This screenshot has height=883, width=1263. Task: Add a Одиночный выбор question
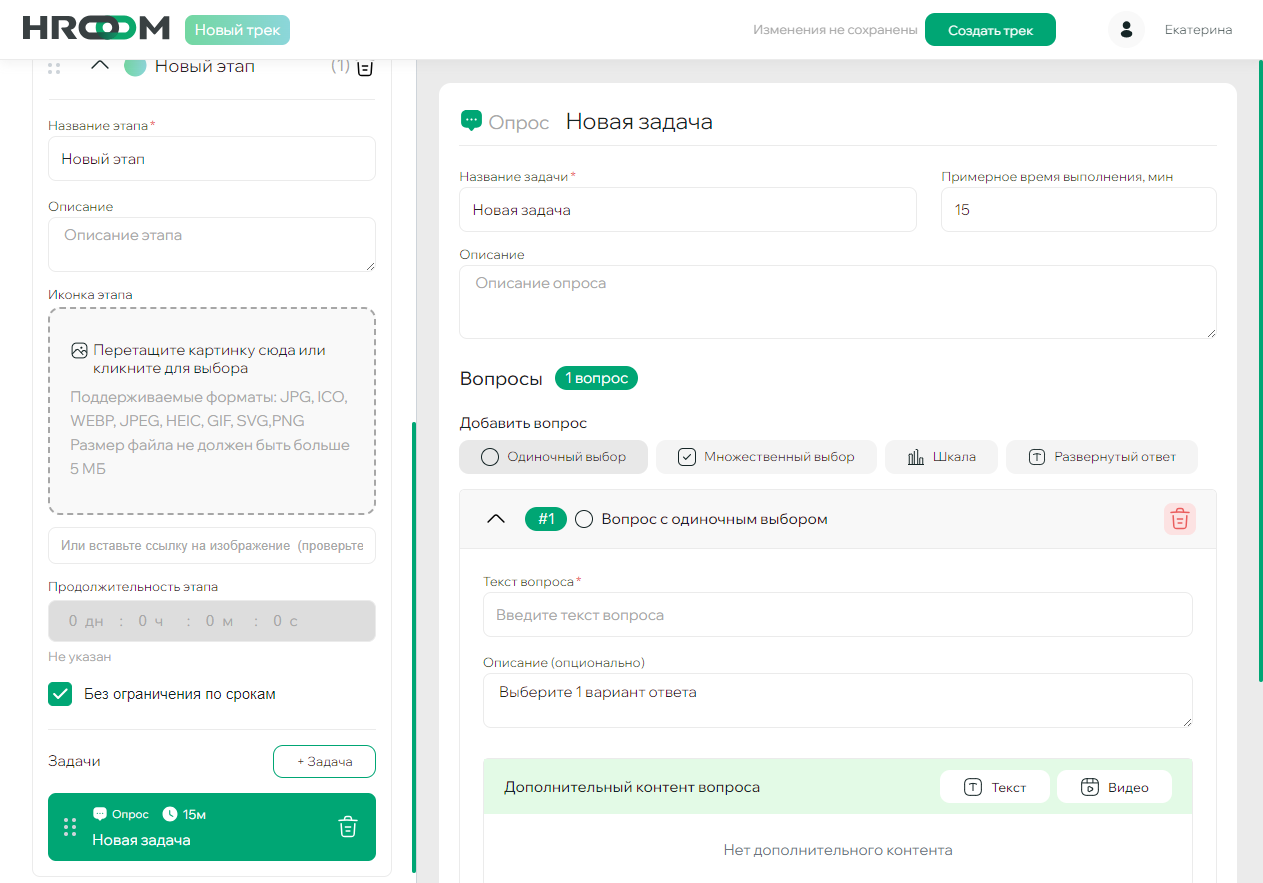553,457
